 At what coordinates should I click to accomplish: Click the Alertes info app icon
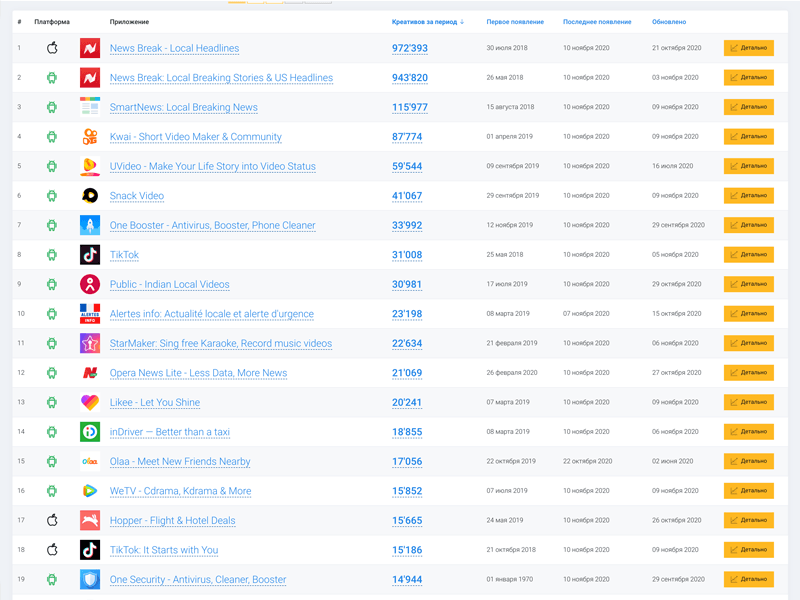90,314
